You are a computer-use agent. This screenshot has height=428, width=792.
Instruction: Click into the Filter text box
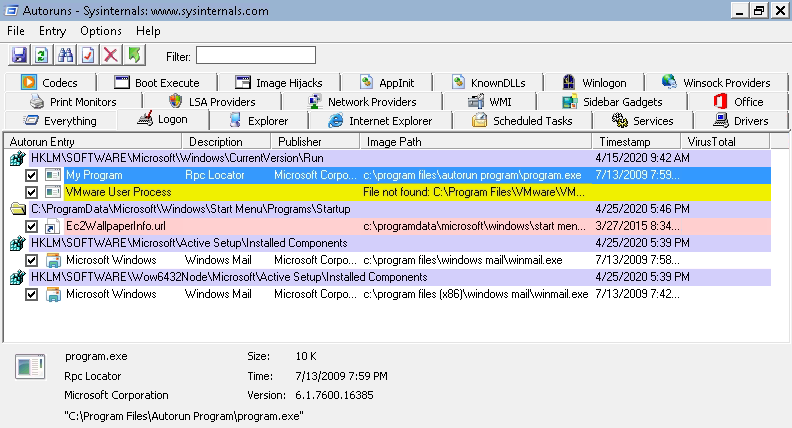pyautogui.click(x=255, y=55)
